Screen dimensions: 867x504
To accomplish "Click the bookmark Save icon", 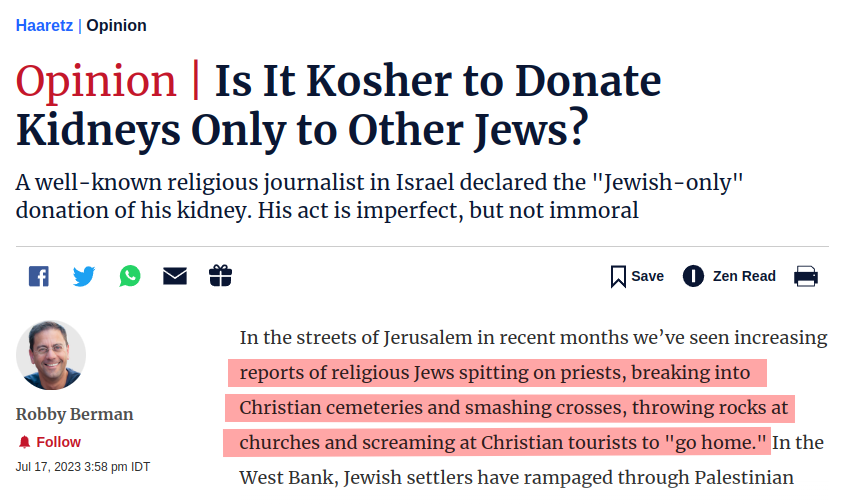I will tap(618, 276).
